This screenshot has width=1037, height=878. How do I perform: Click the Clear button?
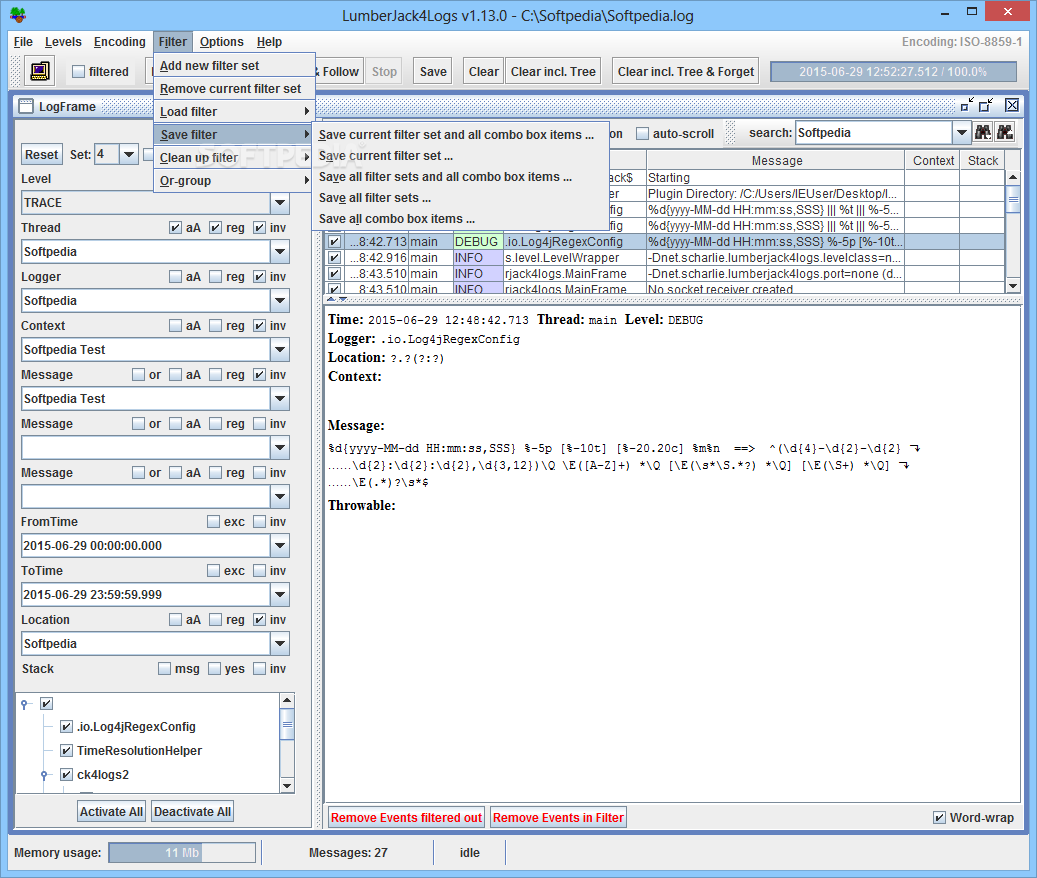pos(483,71)
